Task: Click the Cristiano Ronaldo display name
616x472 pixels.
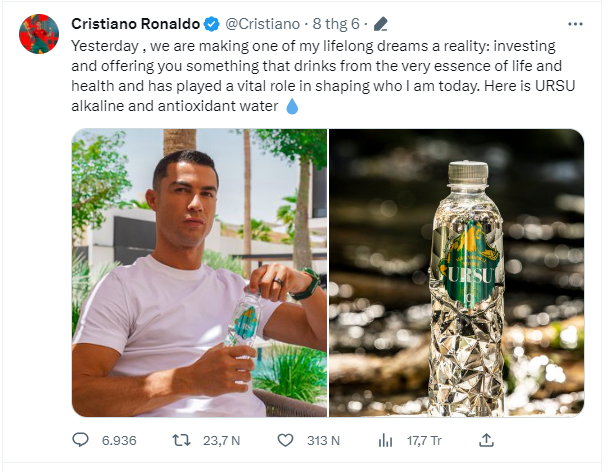Action: click(135, 24)
